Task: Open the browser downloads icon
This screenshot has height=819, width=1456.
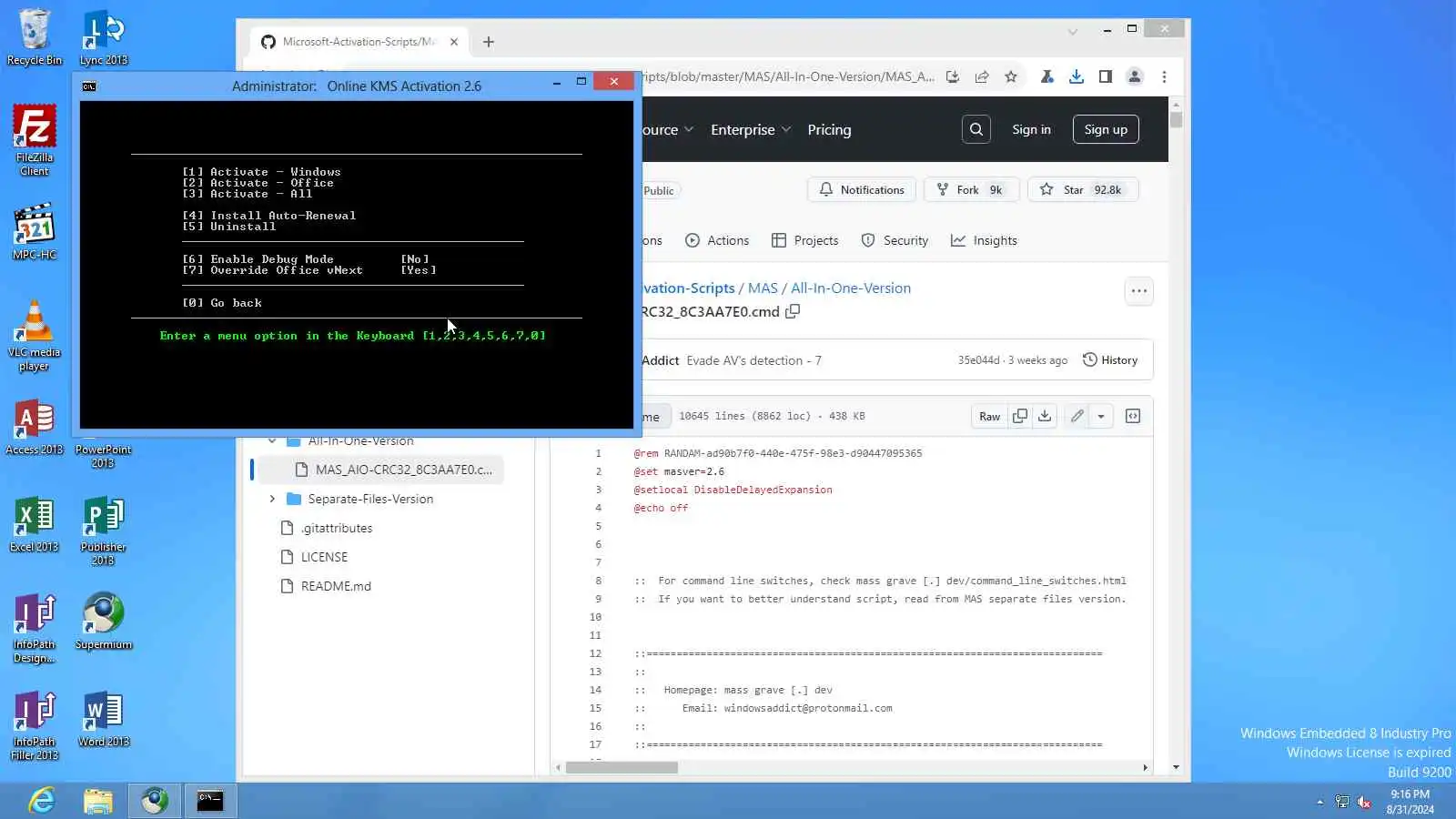Action: click(x=1077, y=76)
